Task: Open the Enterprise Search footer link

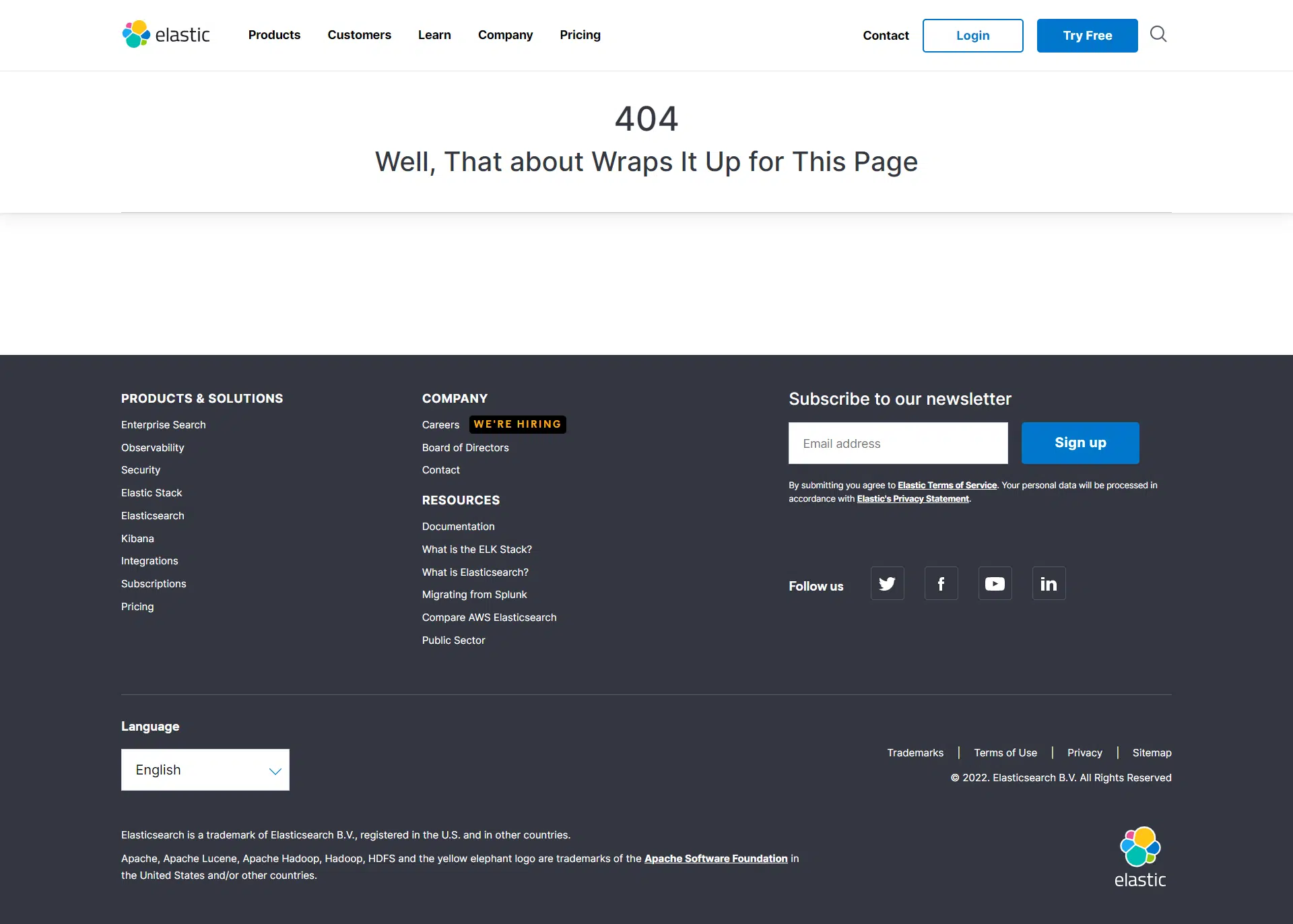Action: point(164,425)
